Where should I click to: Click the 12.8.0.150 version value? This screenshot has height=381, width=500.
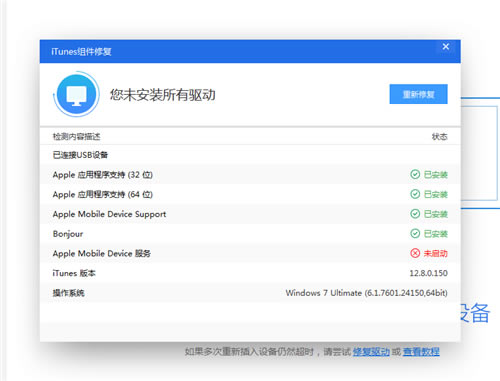pos(428,273)
